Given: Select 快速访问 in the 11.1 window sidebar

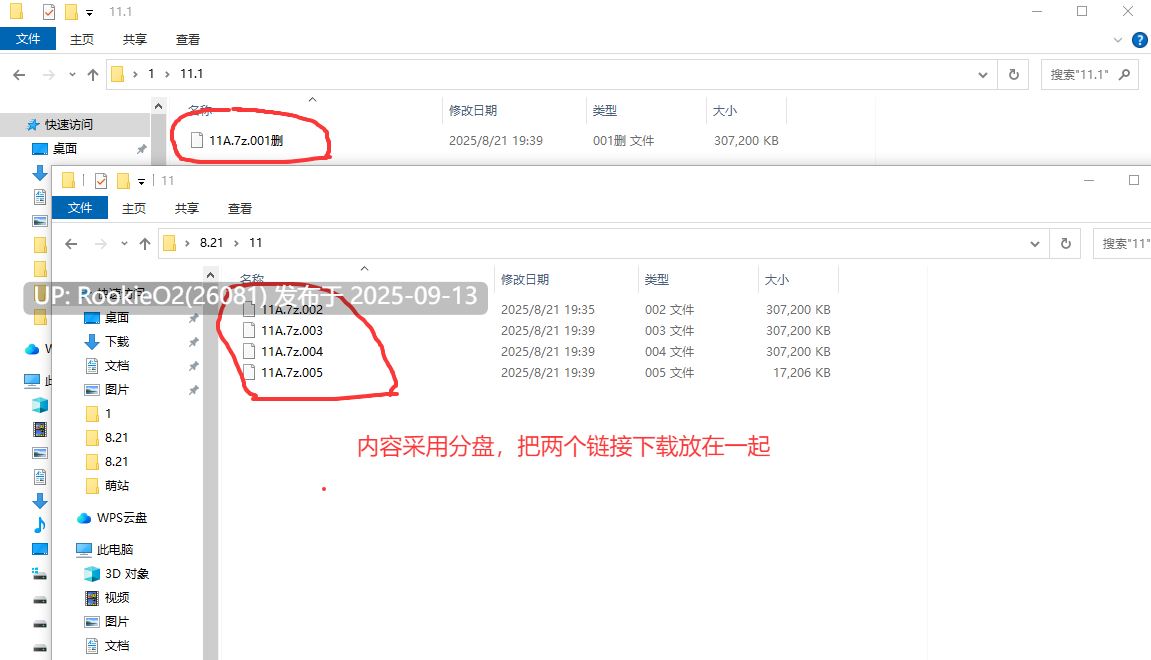Looking at the screenshot, I should pos(68,124).
